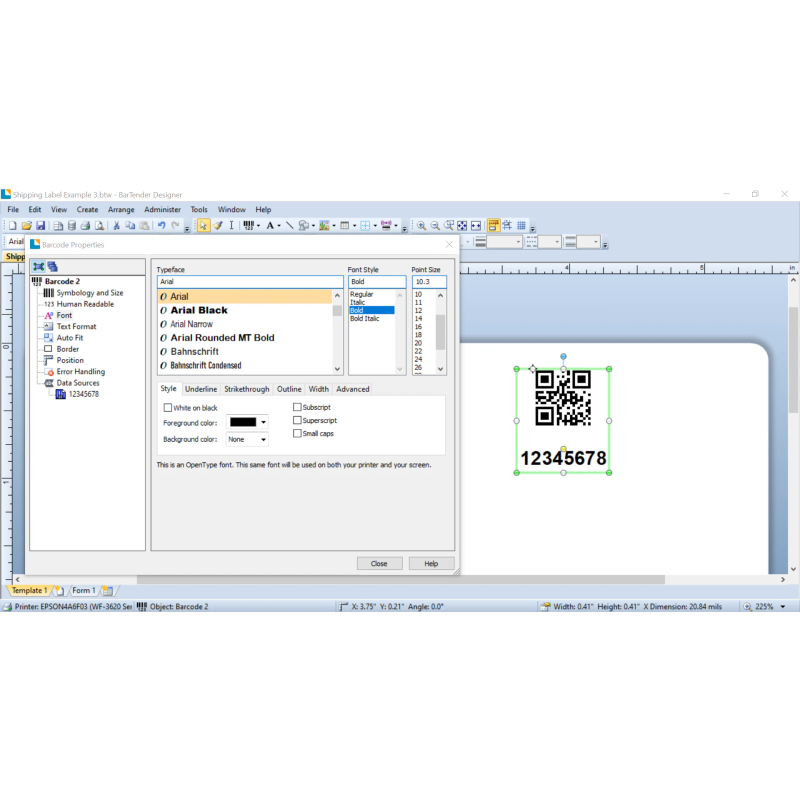This screenshot has height=800, width=800.
Task: Click the Save icon in the toolbar
Action: (x=40, y=226)
